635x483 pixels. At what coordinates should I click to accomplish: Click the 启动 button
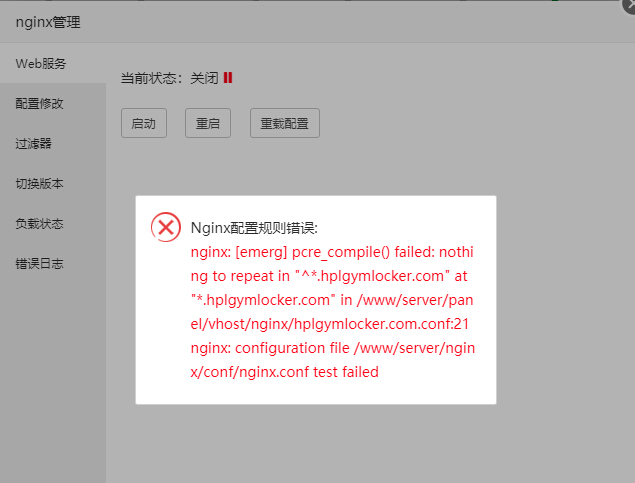pos(144,123)
